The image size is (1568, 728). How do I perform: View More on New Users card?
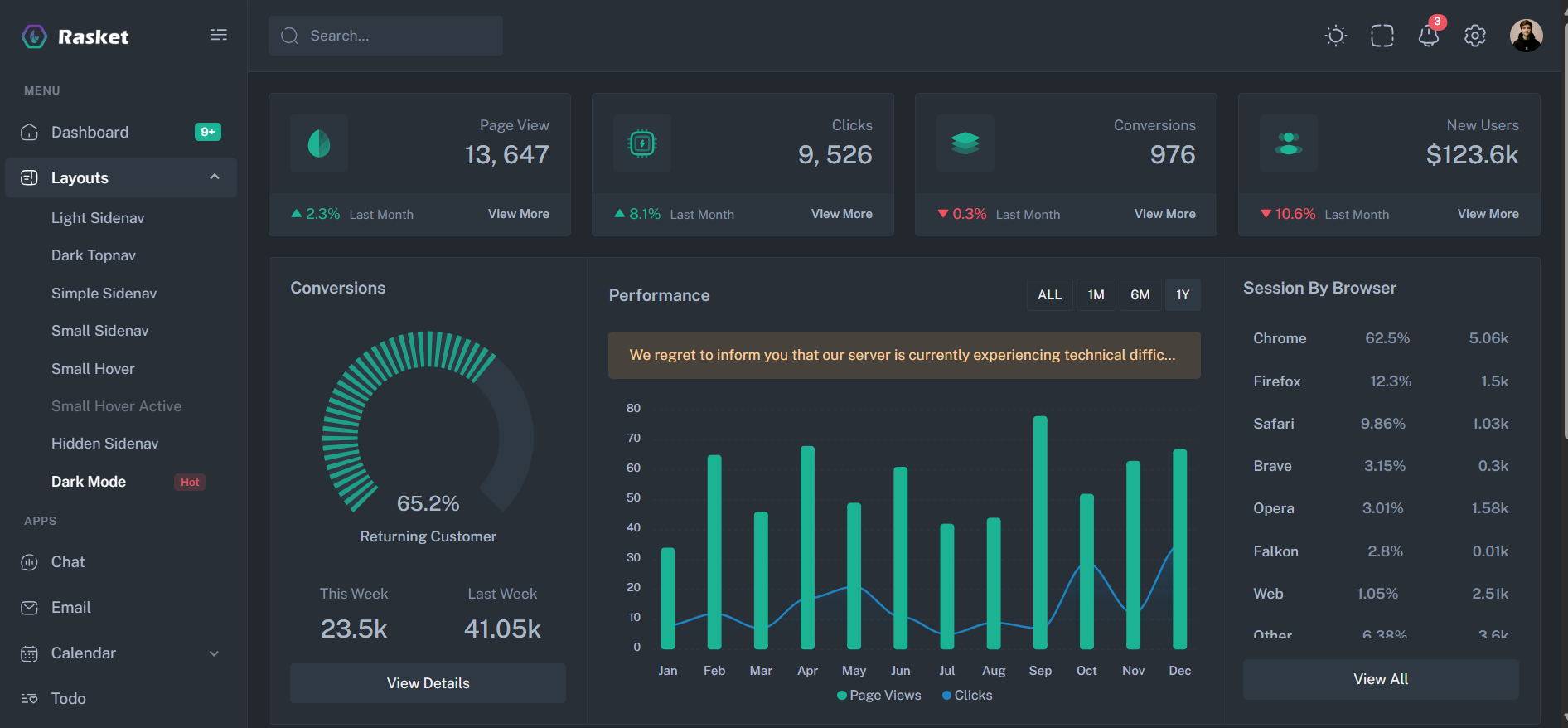pos(1488,214)
